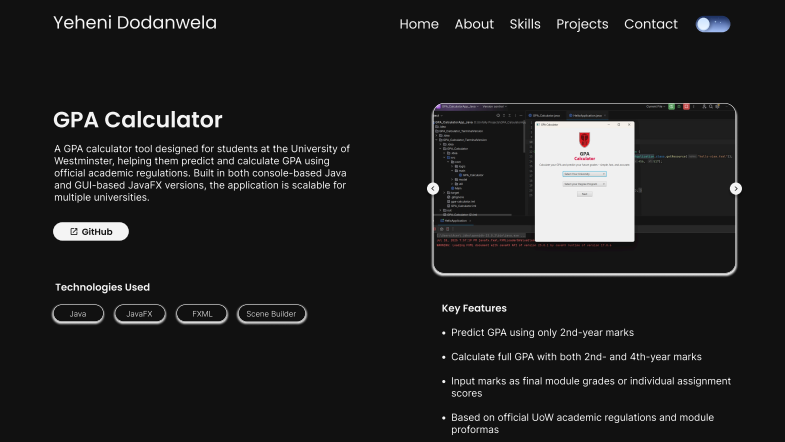Show previous slide with left carousel arrow
This screenshot has width=785, height=442.
pyautogui.click(x=433, y=188)
